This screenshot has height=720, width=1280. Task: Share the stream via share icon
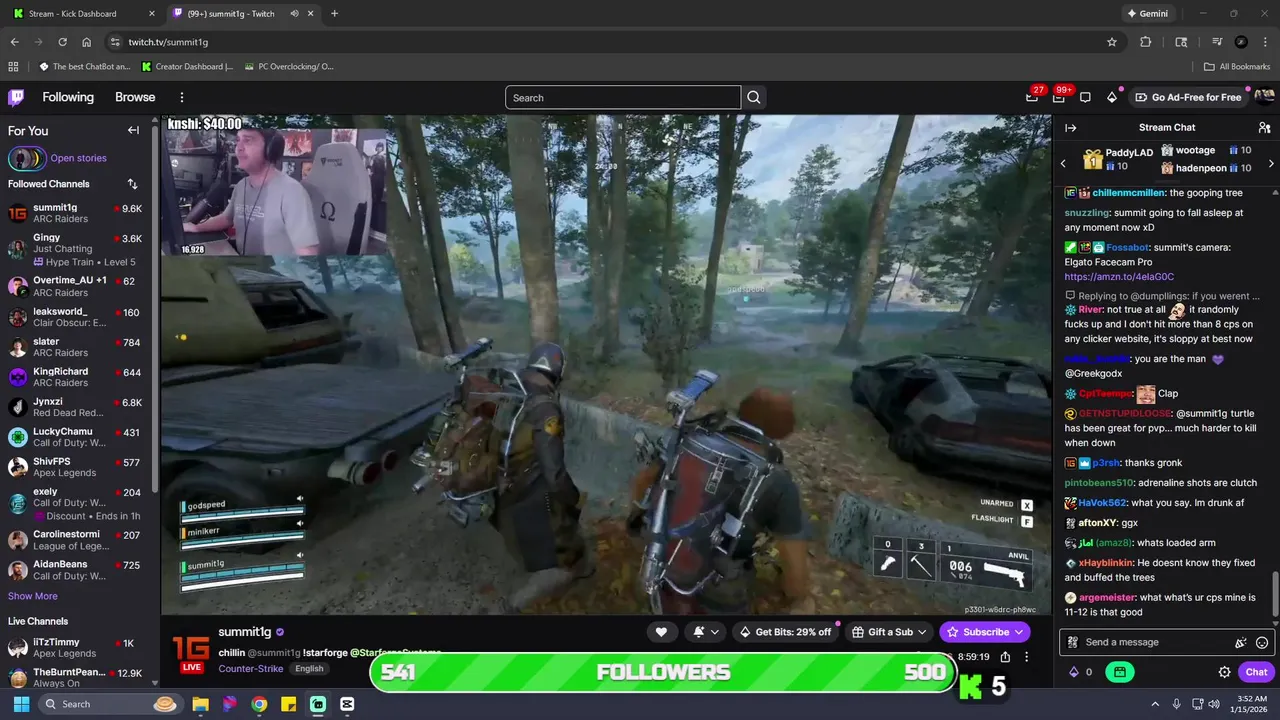tap(1005, 657)
